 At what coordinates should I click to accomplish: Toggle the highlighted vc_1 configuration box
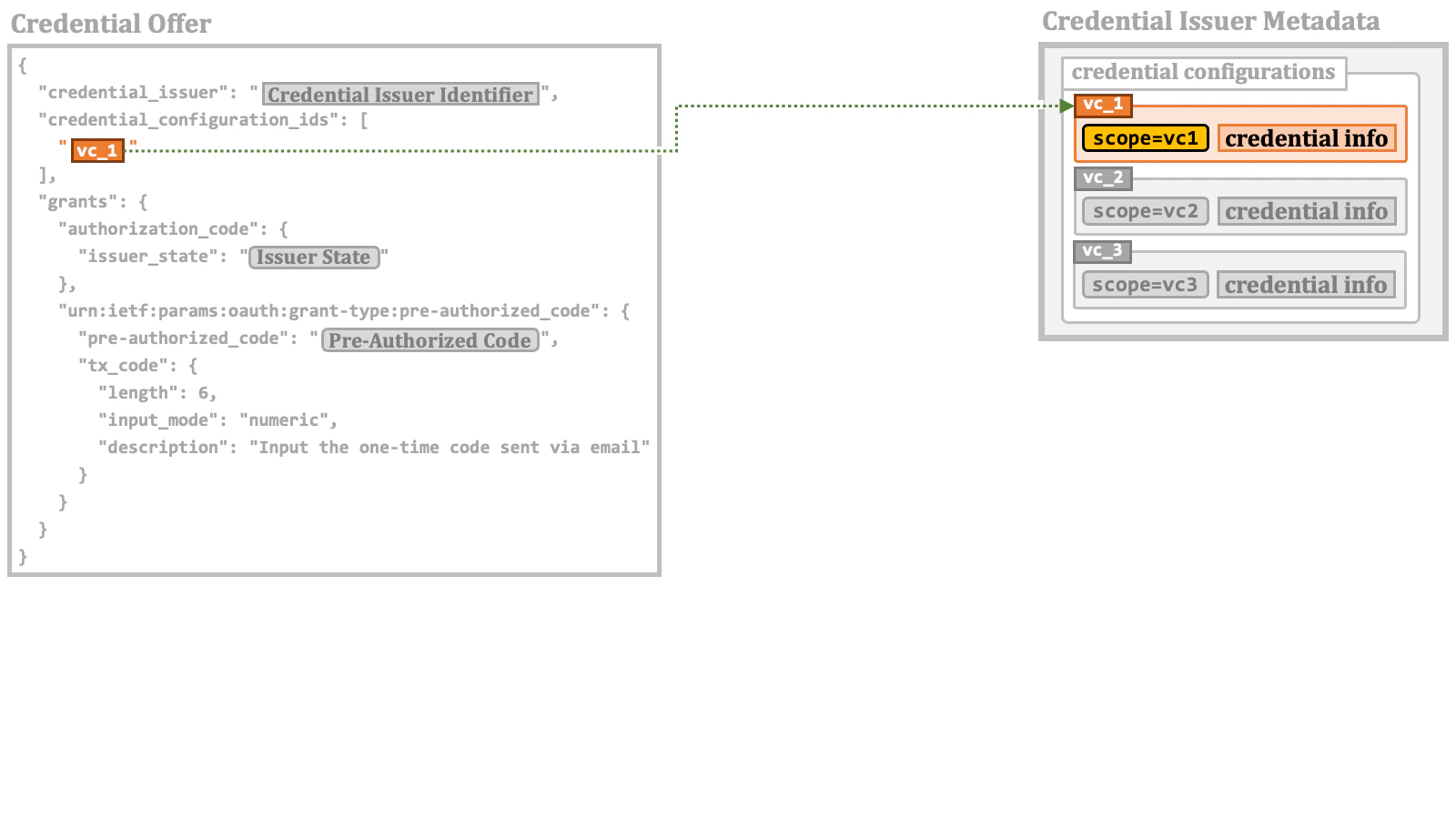click(x=1240, y=135)
